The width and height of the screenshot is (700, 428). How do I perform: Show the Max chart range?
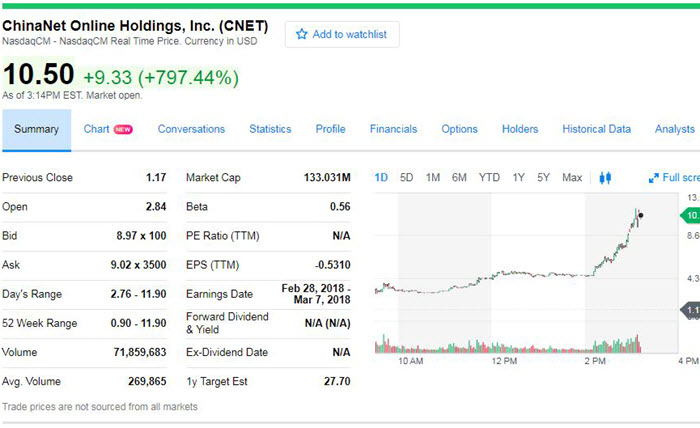[572, 178]
